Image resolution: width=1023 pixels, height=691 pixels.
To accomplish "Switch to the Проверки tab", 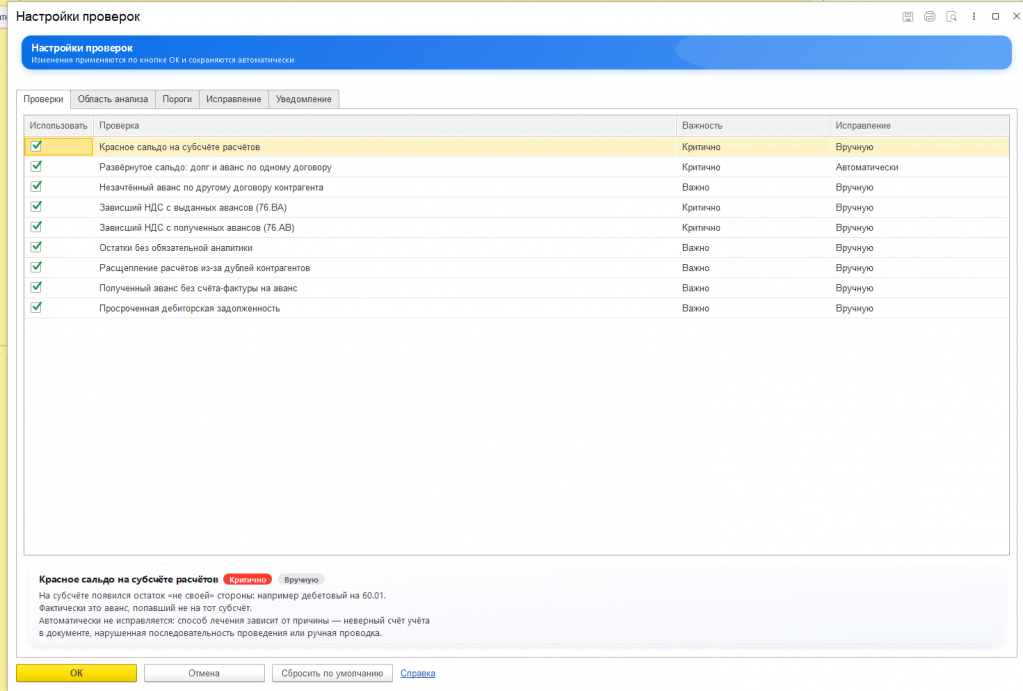I will [43, 99].
